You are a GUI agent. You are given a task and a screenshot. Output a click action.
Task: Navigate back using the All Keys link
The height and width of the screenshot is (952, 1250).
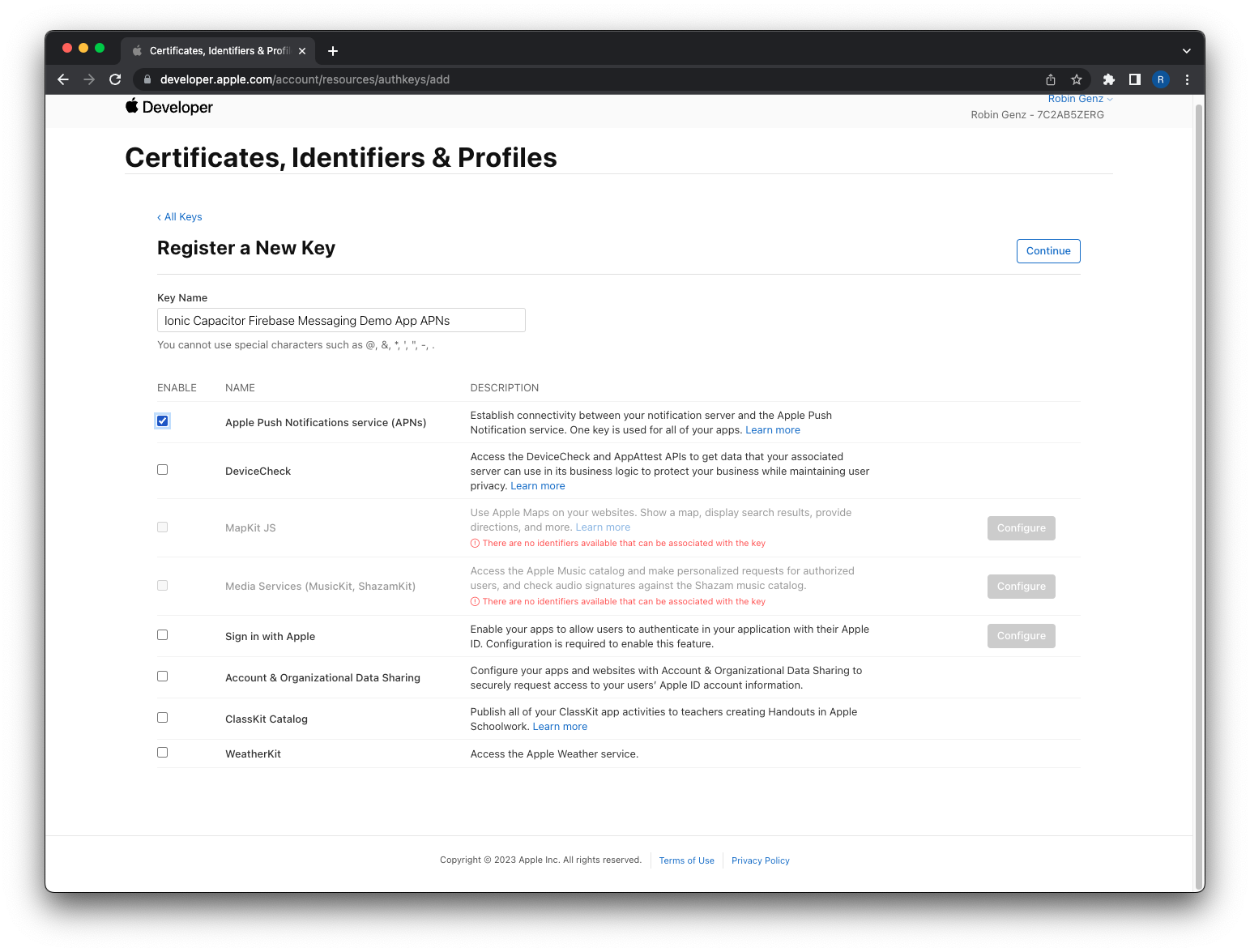click(179, 216)
